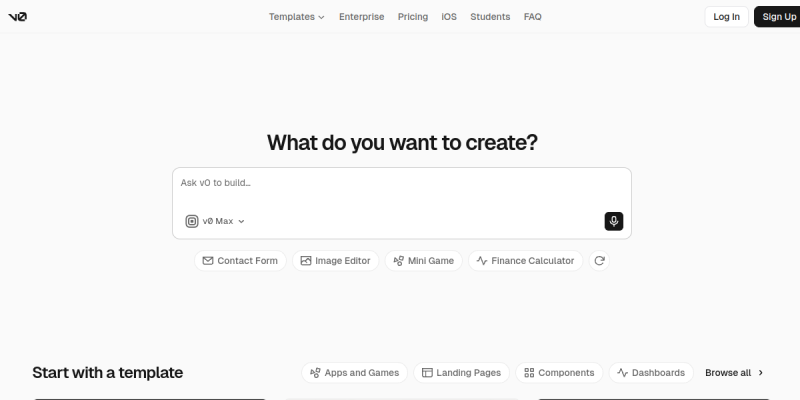Pick the Mini Game suggestion chip
Image resolution: width=800 pixels, height=400 pixels.
click(x=423, y=261)
